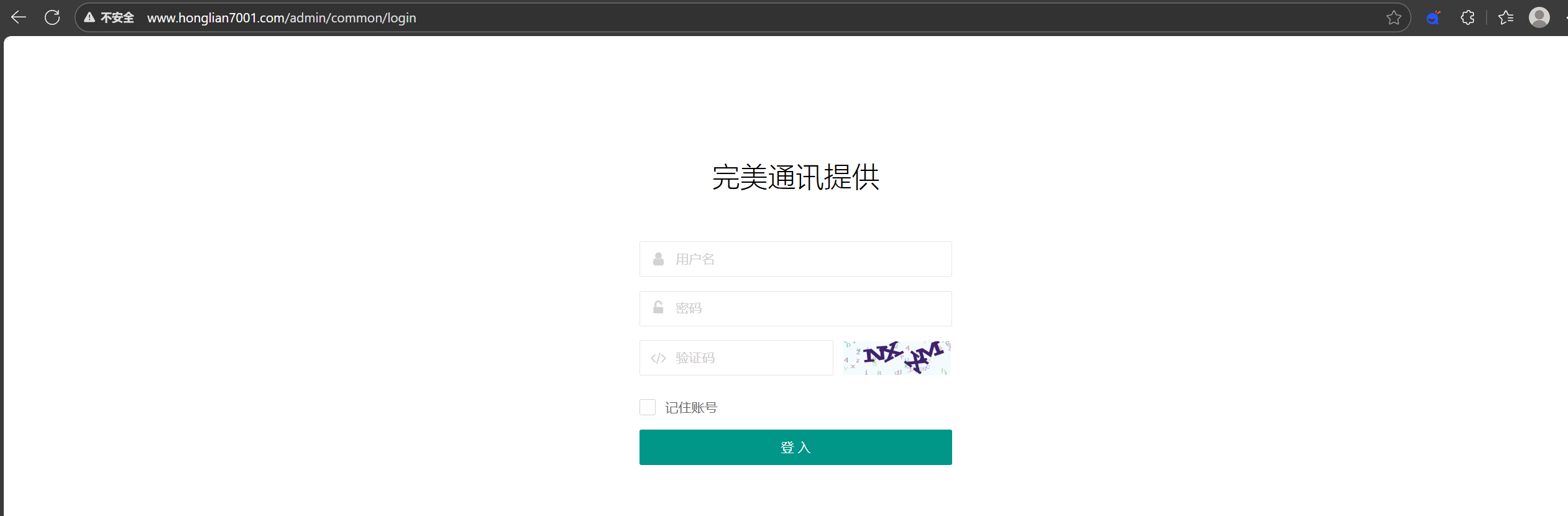The image size is (1568, 516).
Task: Go back using the browser back arrow
Action: tap(19, 17)
